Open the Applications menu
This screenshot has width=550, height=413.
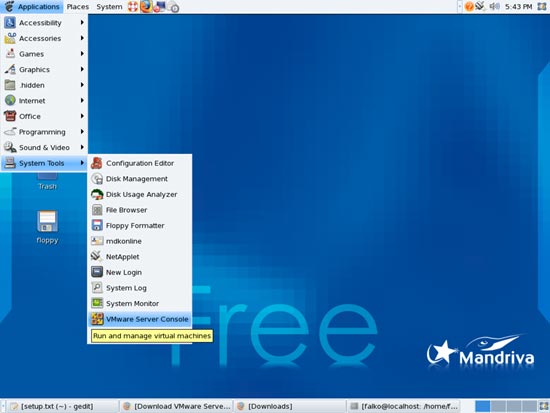click(x=32, y=7)
